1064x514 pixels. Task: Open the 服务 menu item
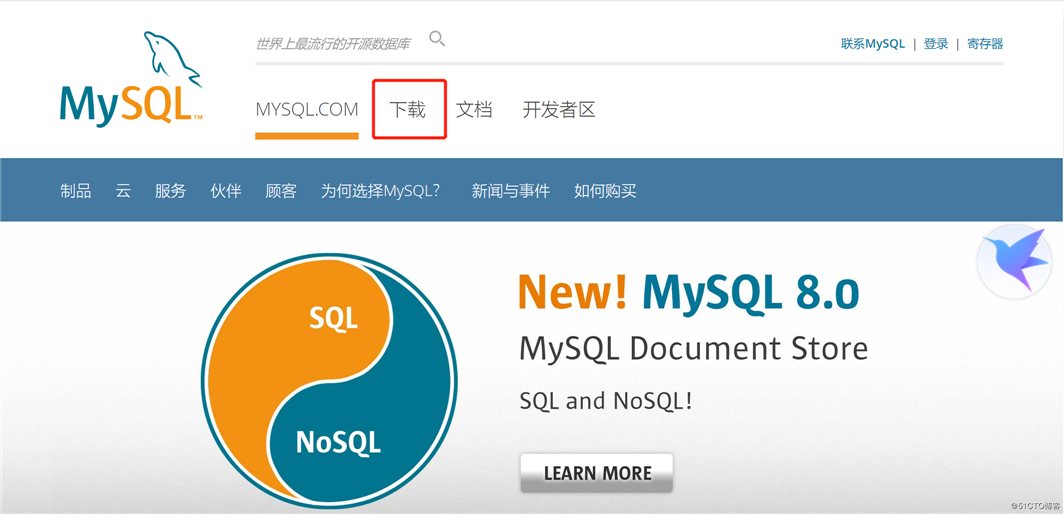[x=170, y=191]
